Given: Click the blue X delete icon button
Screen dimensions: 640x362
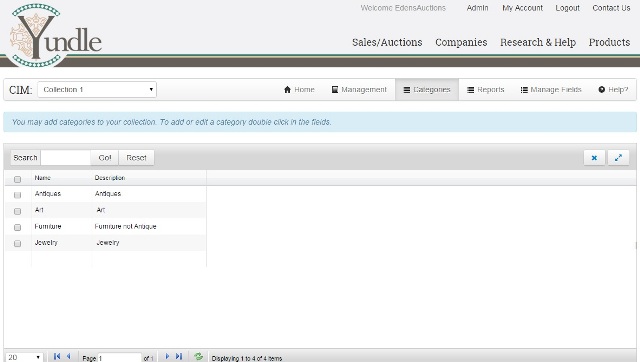Looking at the screenshot, I should (x=594, y=158).
